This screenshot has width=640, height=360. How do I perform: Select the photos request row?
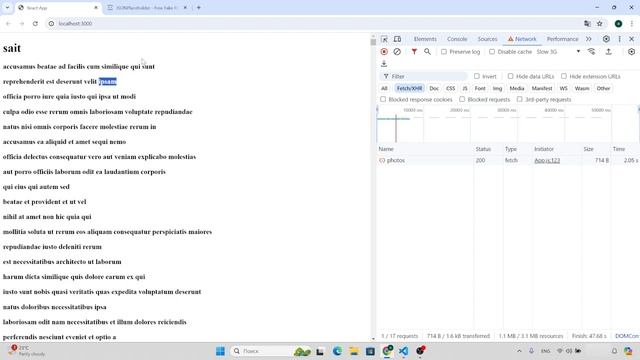508,160
